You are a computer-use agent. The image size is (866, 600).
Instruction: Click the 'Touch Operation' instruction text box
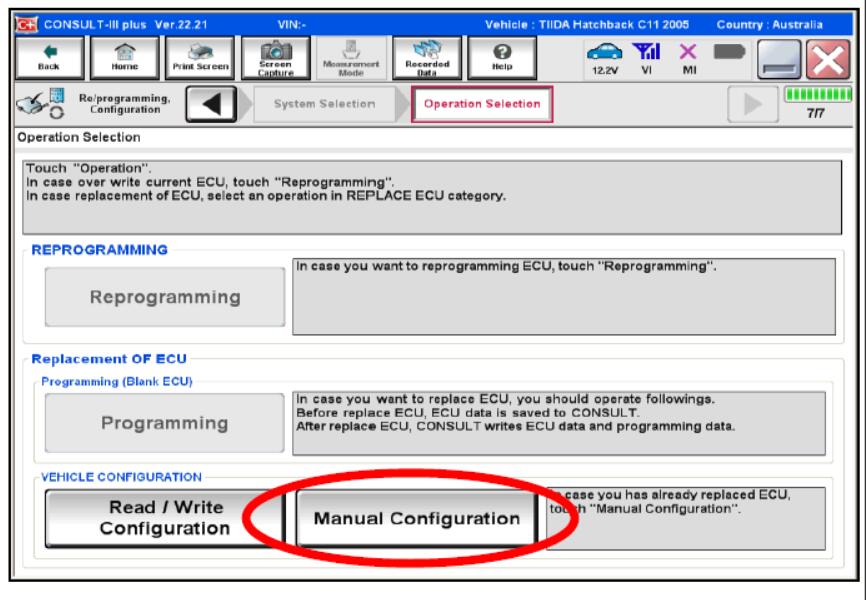click(x=432, y=197)
